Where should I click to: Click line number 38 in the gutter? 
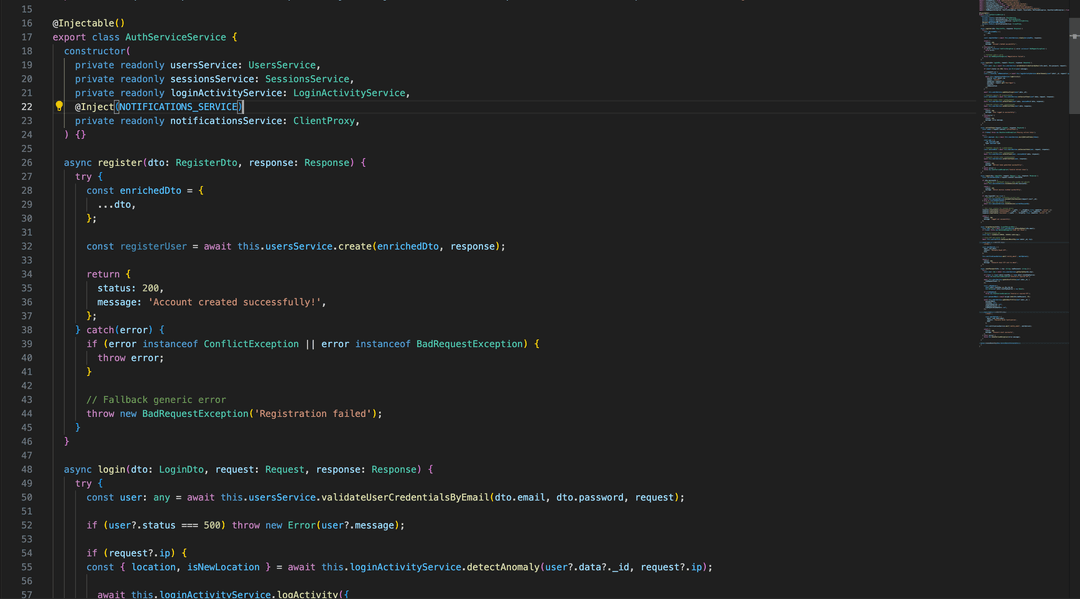pyautogui.click(x=26, y=330)
